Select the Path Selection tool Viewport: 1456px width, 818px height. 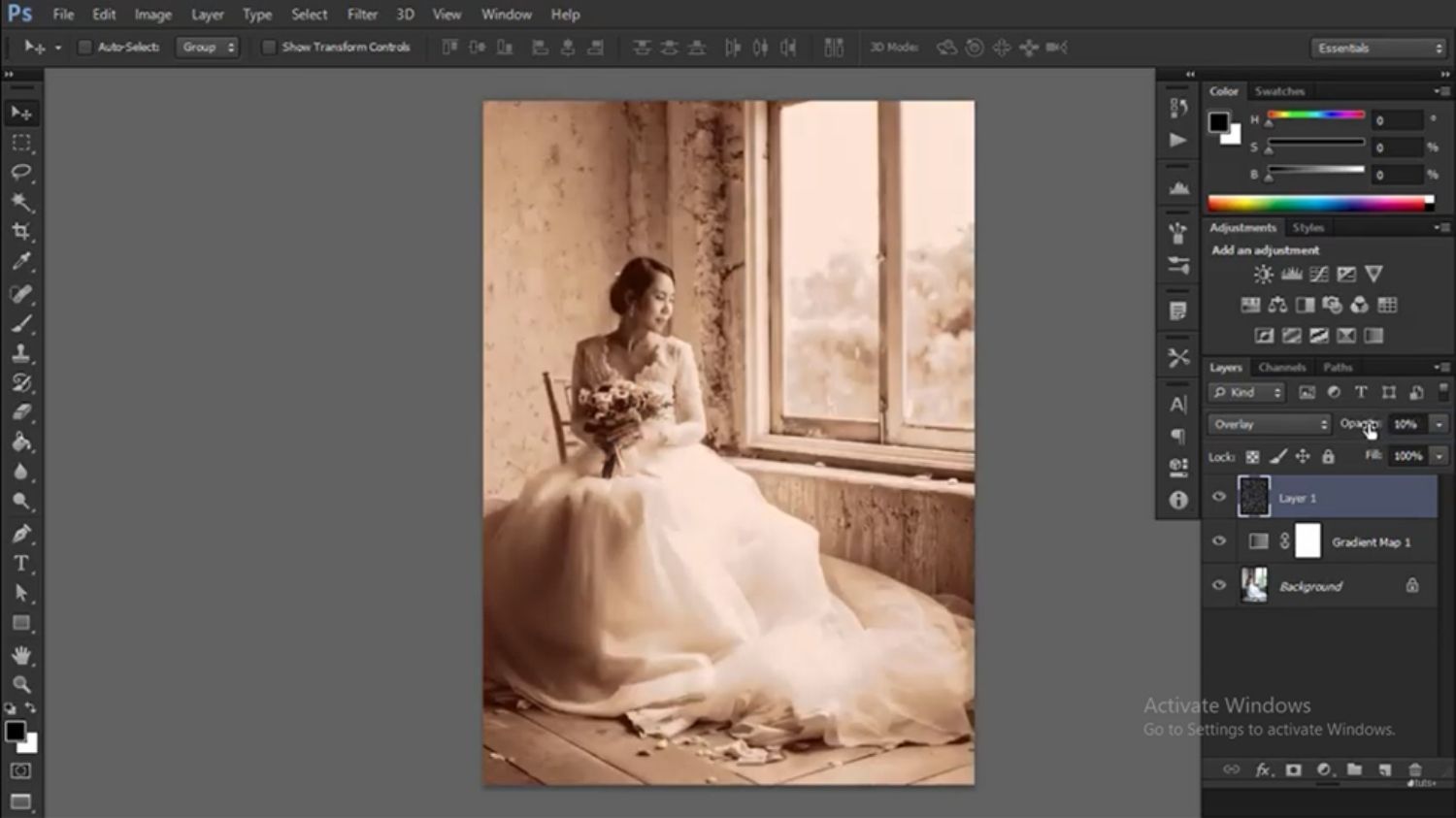[21, 593]
